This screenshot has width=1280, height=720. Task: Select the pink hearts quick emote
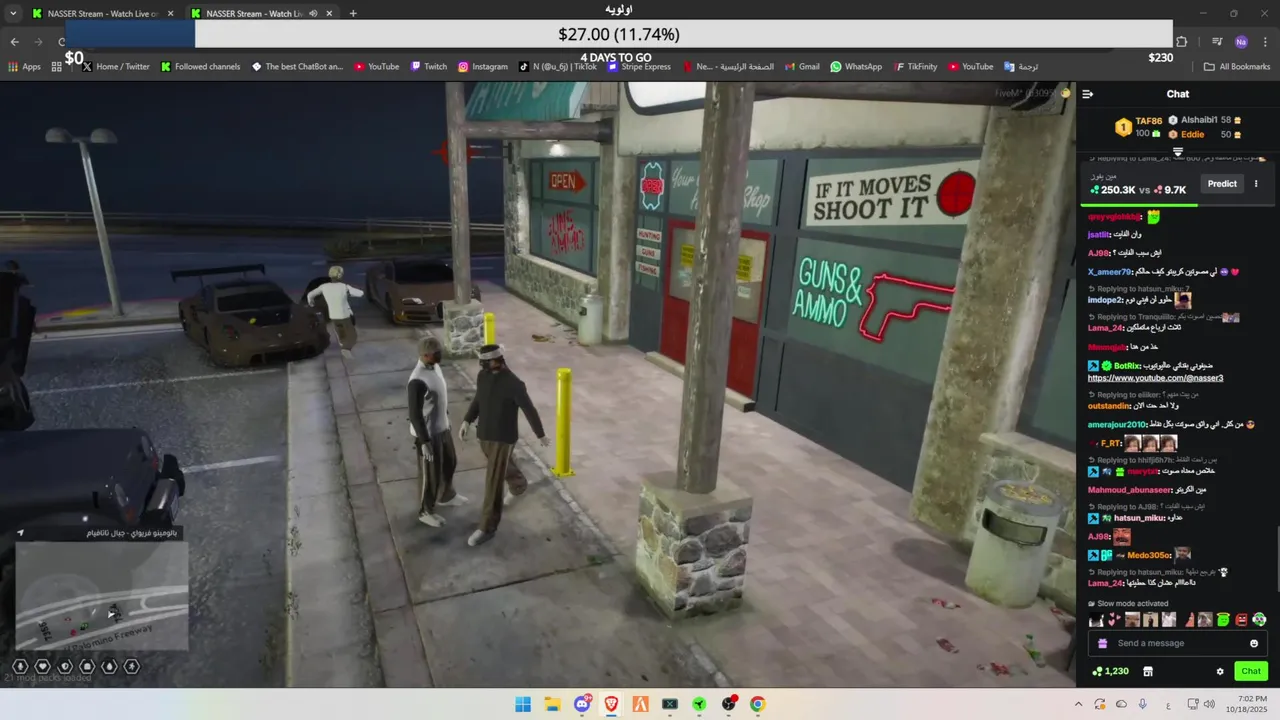tap(1115, 620)
